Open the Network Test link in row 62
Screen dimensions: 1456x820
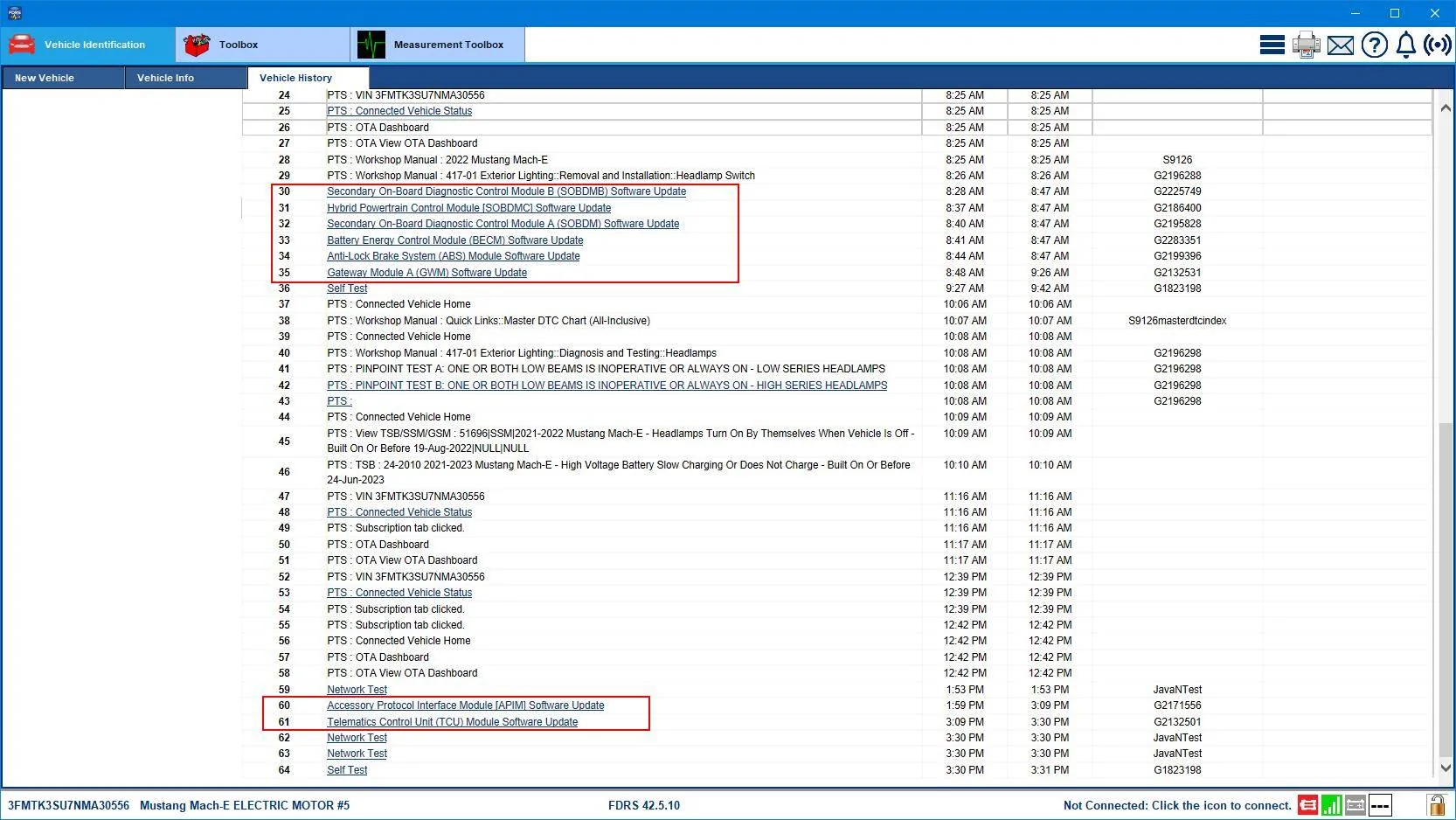(357, 738)
